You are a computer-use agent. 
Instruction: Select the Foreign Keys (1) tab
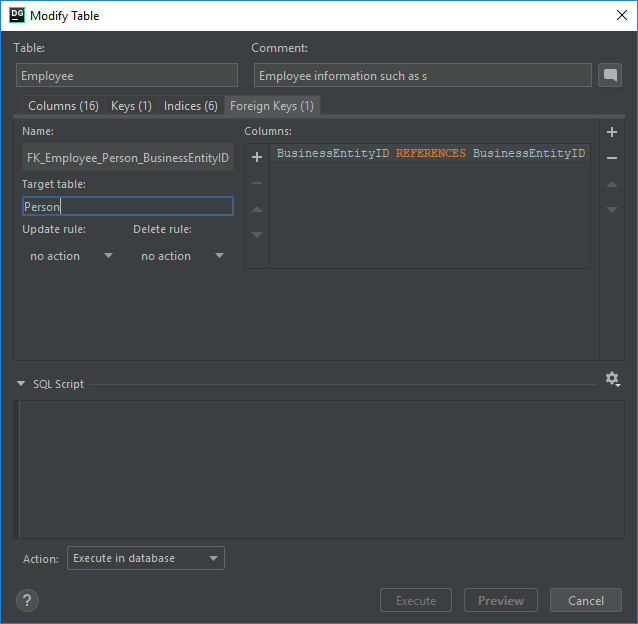[x=272, y=106]
